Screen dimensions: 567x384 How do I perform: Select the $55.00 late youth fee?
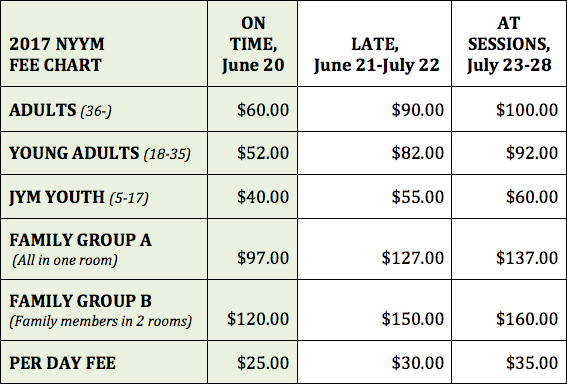pos(418,197)
